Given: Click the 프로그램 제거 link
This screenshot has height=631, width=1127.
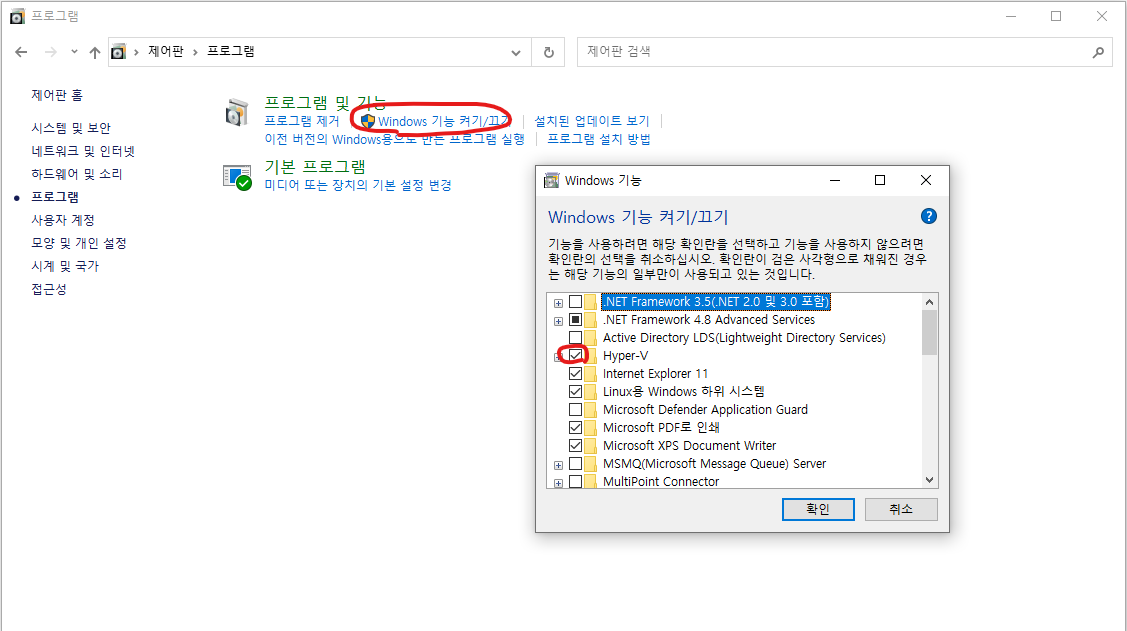Looking at the screenshot, I should 301,121.
